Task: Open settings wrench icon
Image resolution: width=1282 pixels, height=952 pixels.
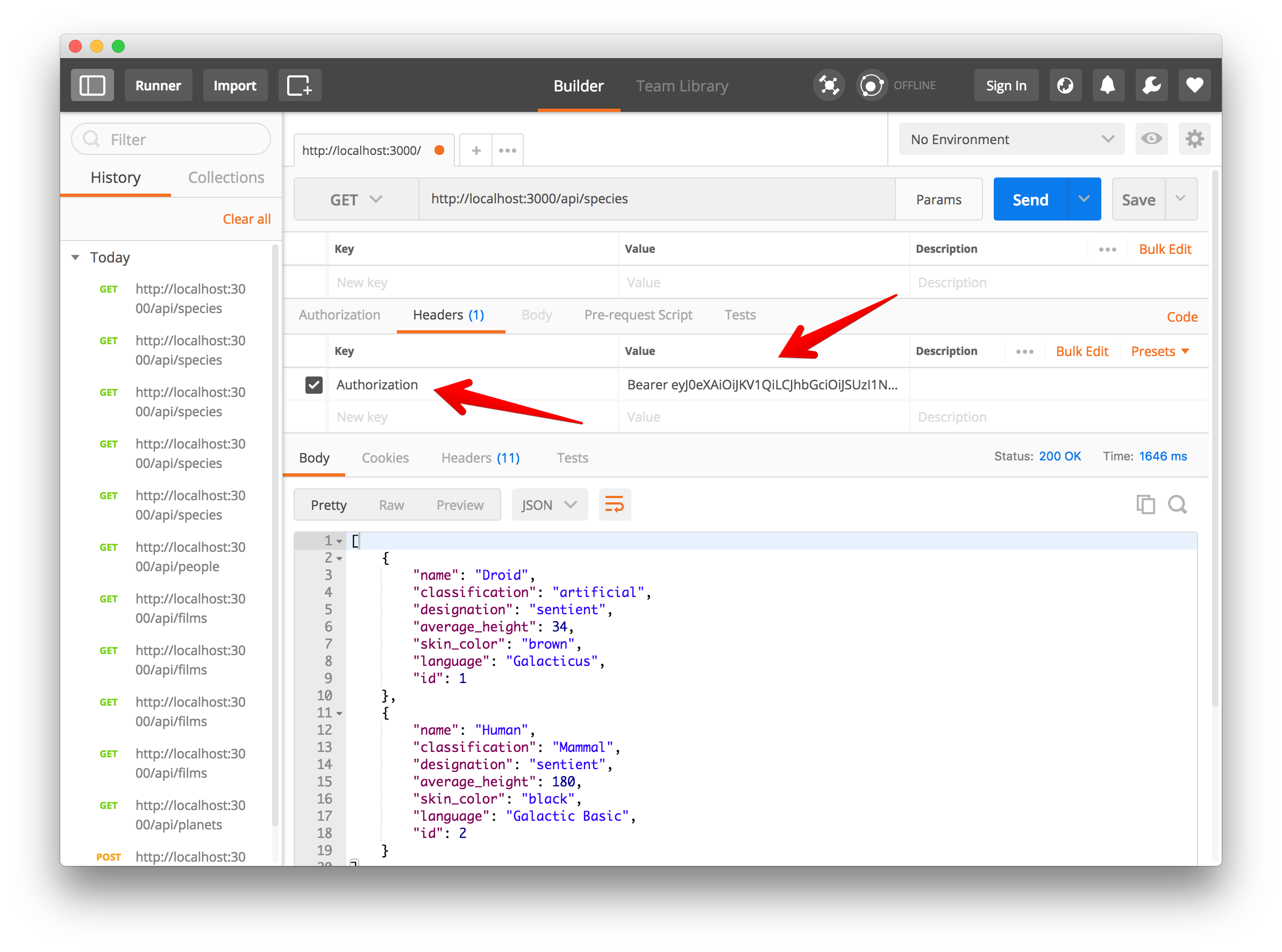Action: [x=1151, y=86]
